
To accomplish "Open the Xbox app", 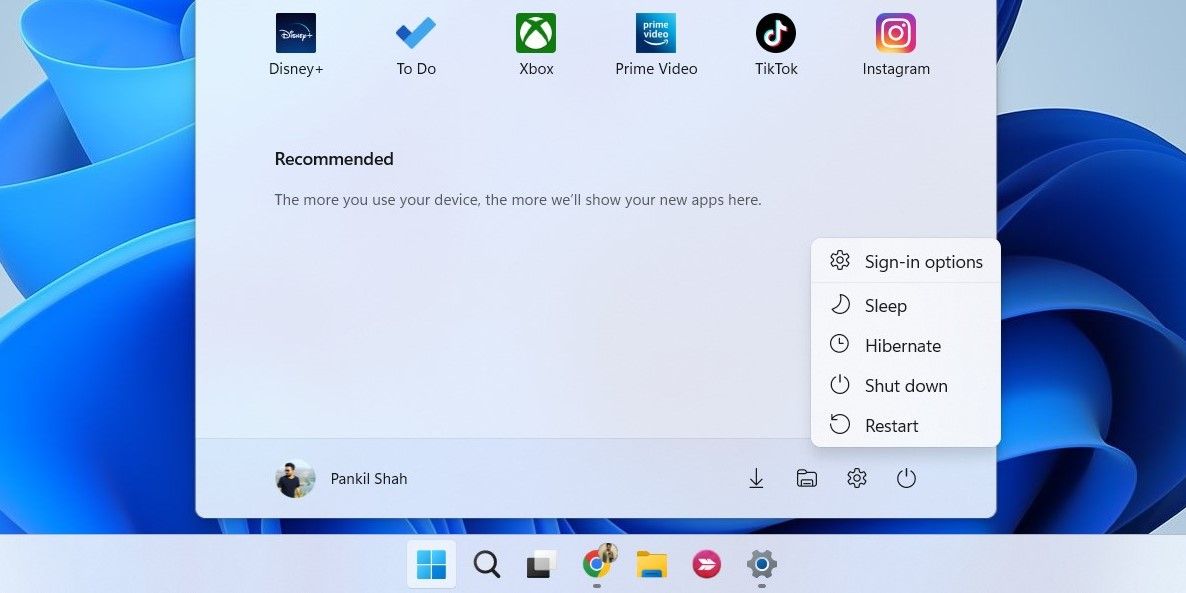I will (535, 33).
